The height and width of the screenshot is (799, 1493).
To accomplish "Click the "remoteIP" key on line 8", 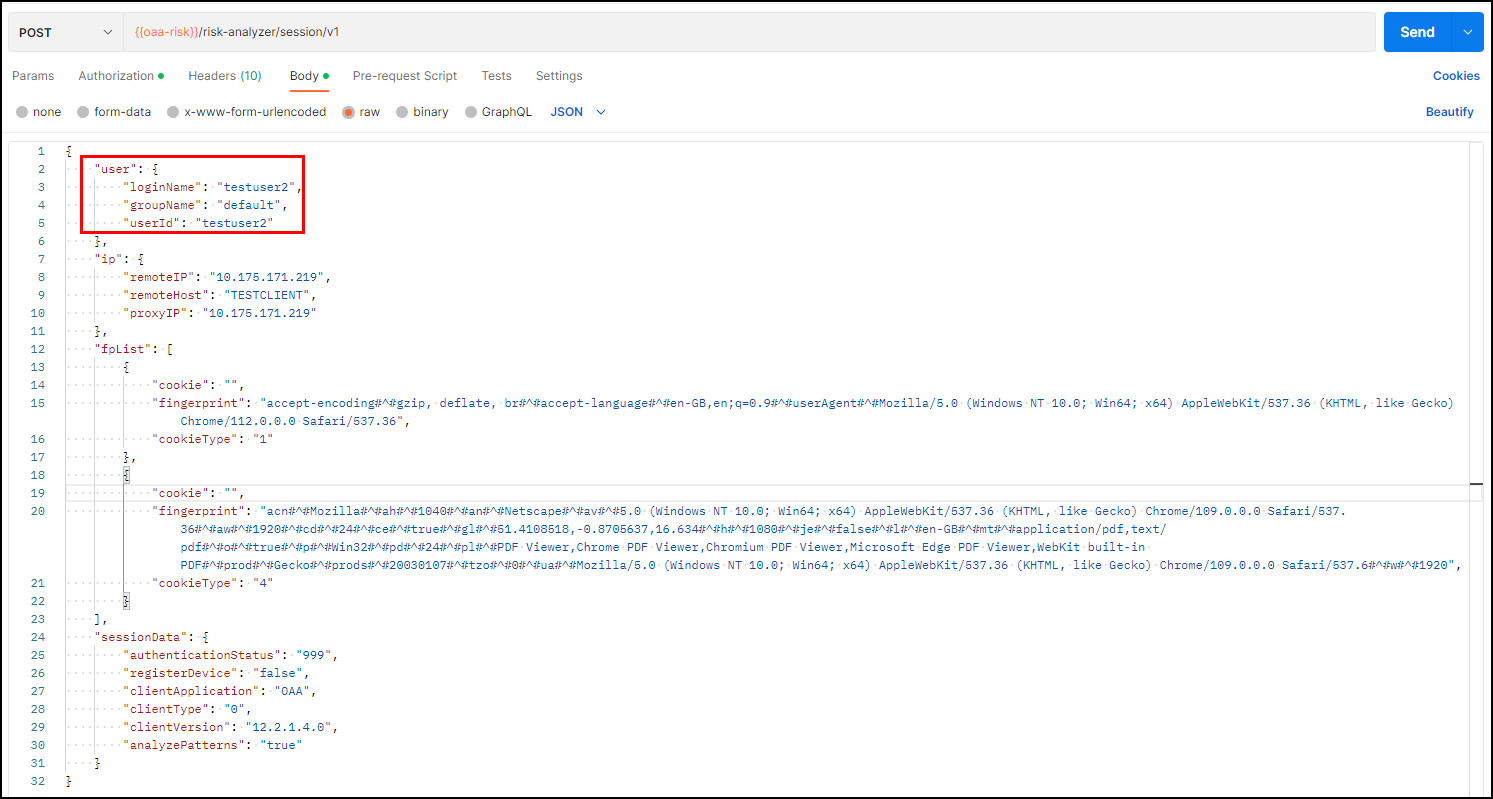I will 158,277.
